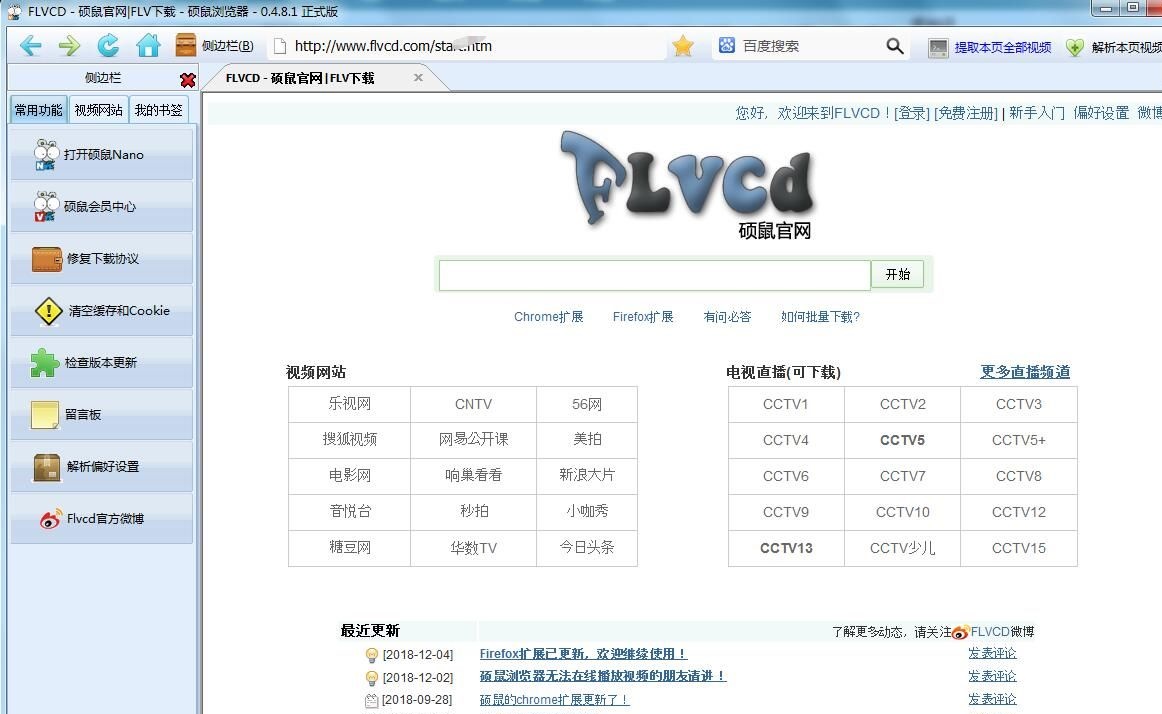1162x714 pixels.
Task: Open the home page icon
Action: (x=148, y=46)
